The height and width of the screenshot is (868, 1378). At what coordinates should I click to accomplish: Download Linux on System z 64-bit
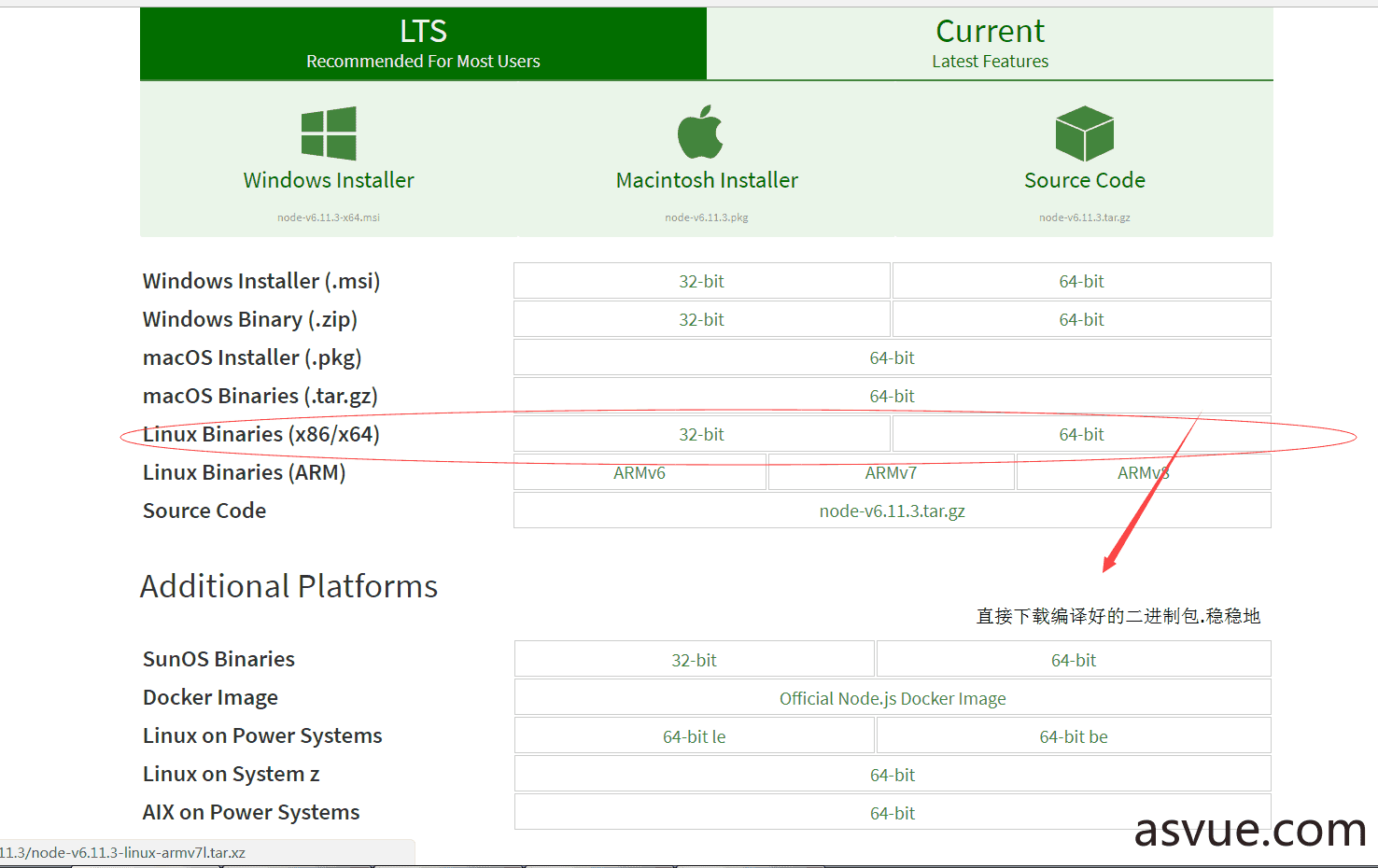click(893, 775)
